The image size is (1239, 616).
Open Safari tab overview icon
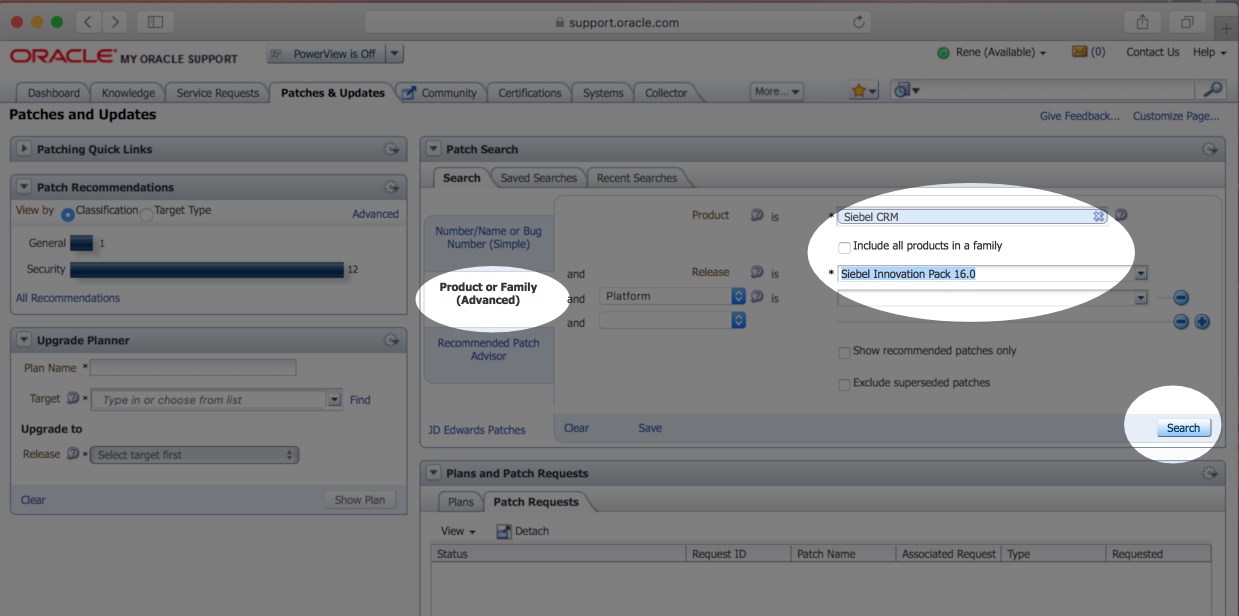1187,22
